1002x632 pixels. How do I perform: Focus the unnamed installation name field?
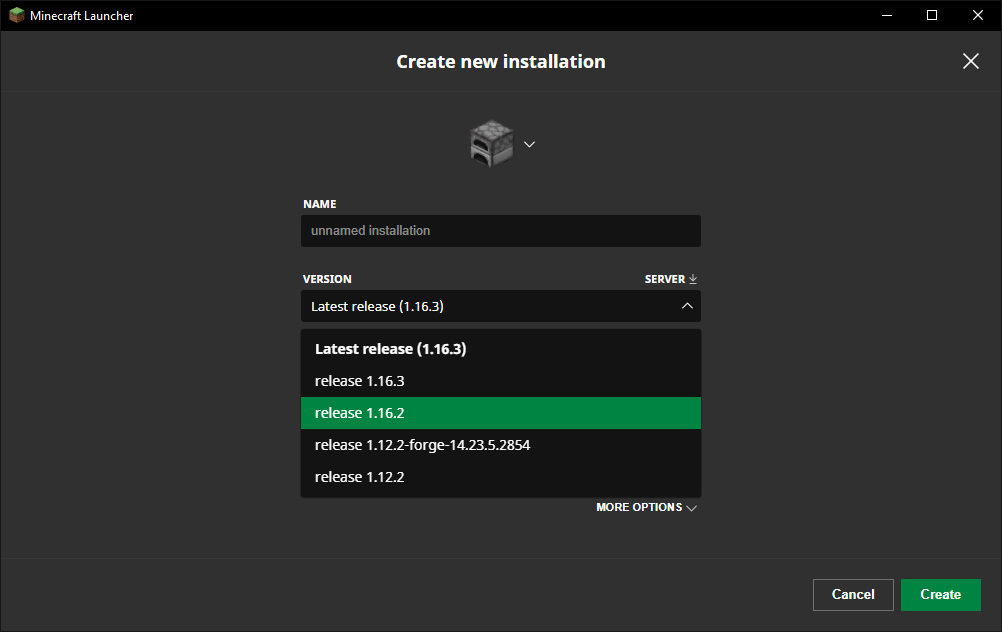tap(500, 231)
